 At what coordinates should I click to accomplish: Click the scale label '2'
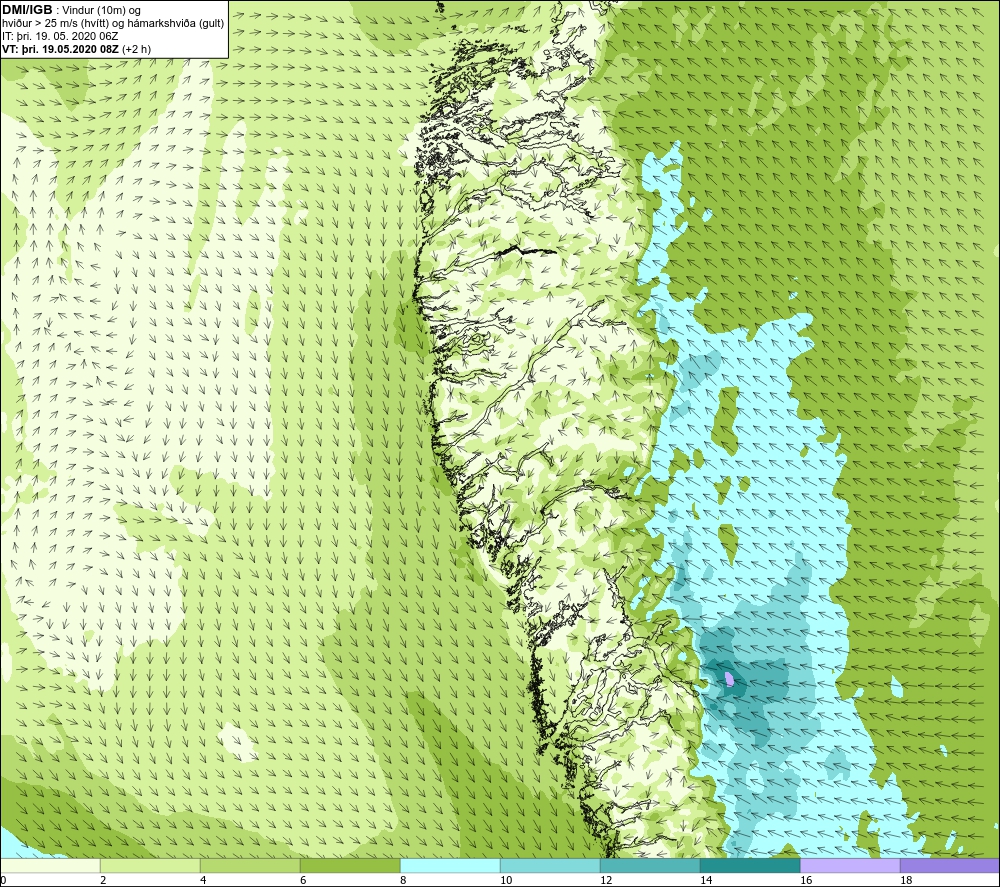coord(103,880)
